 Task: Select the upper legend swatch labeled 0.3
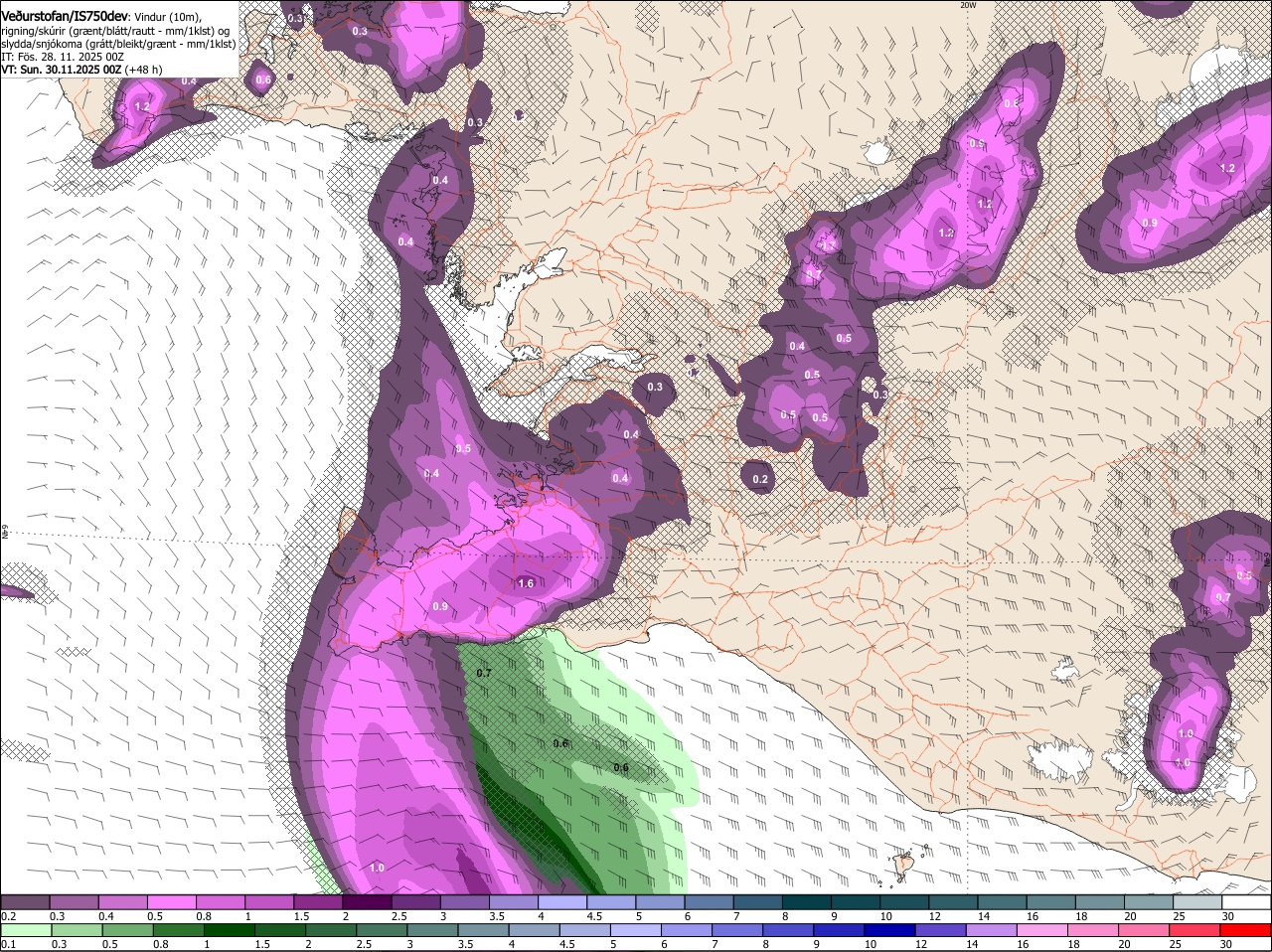tap(74, 901)
